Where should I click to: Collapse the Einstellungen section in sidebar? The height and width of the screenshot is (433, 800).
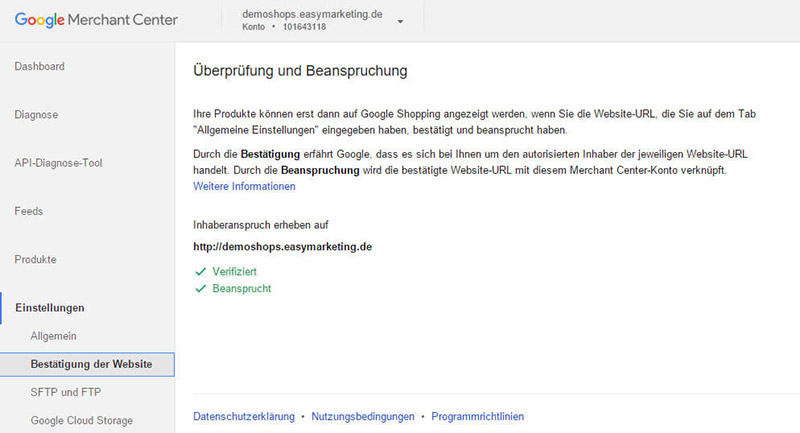coord(49,308)
